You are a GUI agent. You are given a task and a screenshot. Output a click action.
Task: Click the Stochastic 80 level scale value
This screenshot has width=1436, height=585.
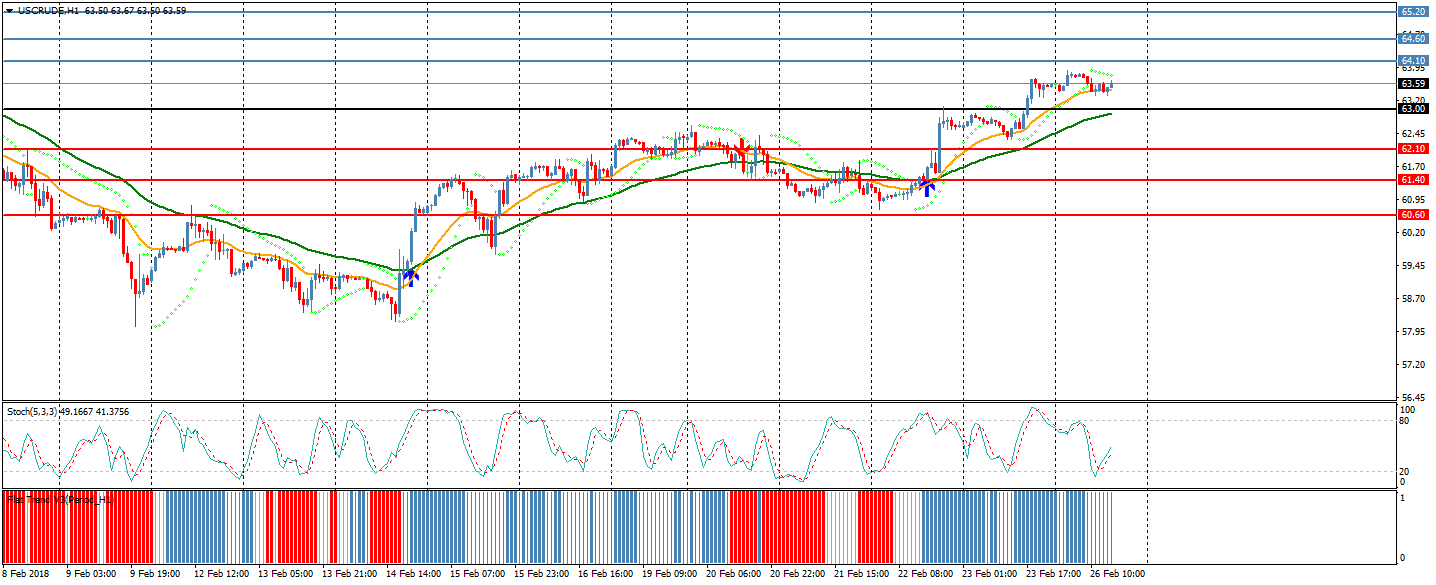click(x=1405, y=421)
